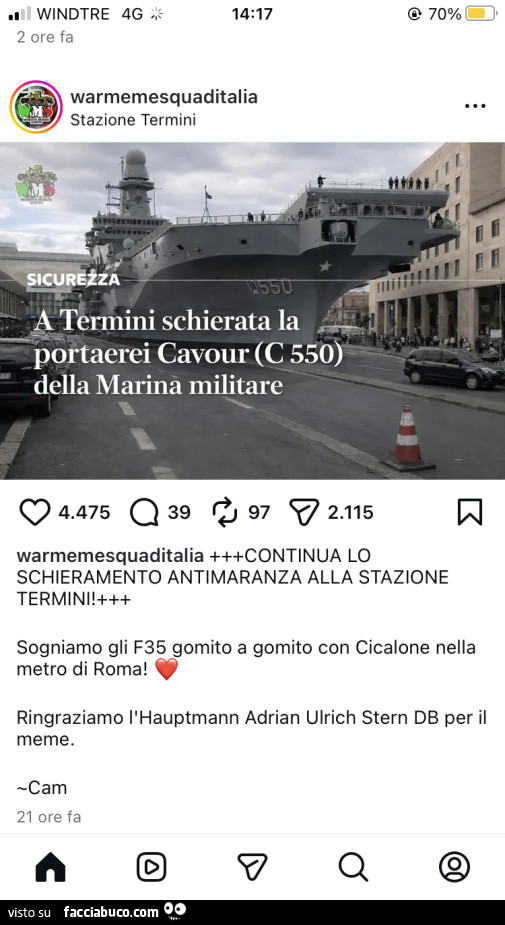
Task: Open the Profile tab icon
Action: click(454, 867)
